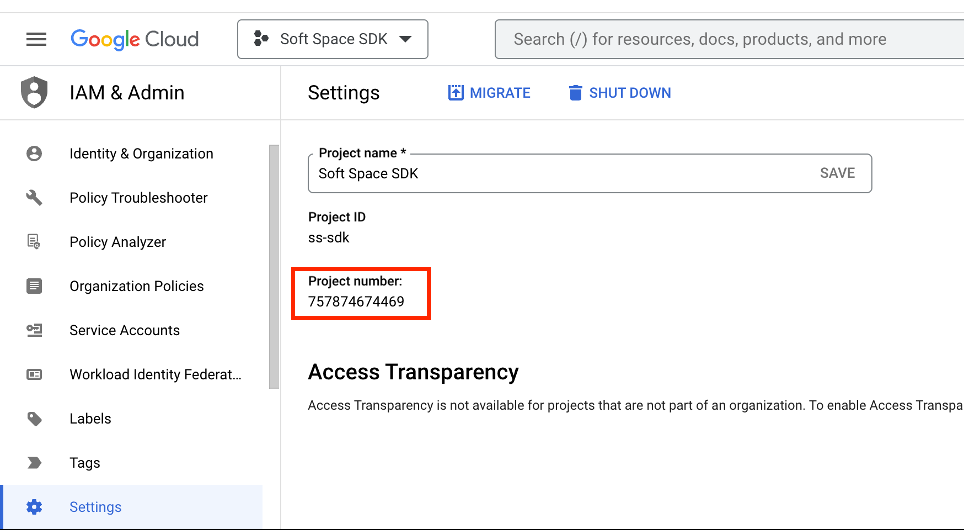Click the MIGRATE button
Screen dimensions: 964x530
pyautogui.click(x=489, y=93)
